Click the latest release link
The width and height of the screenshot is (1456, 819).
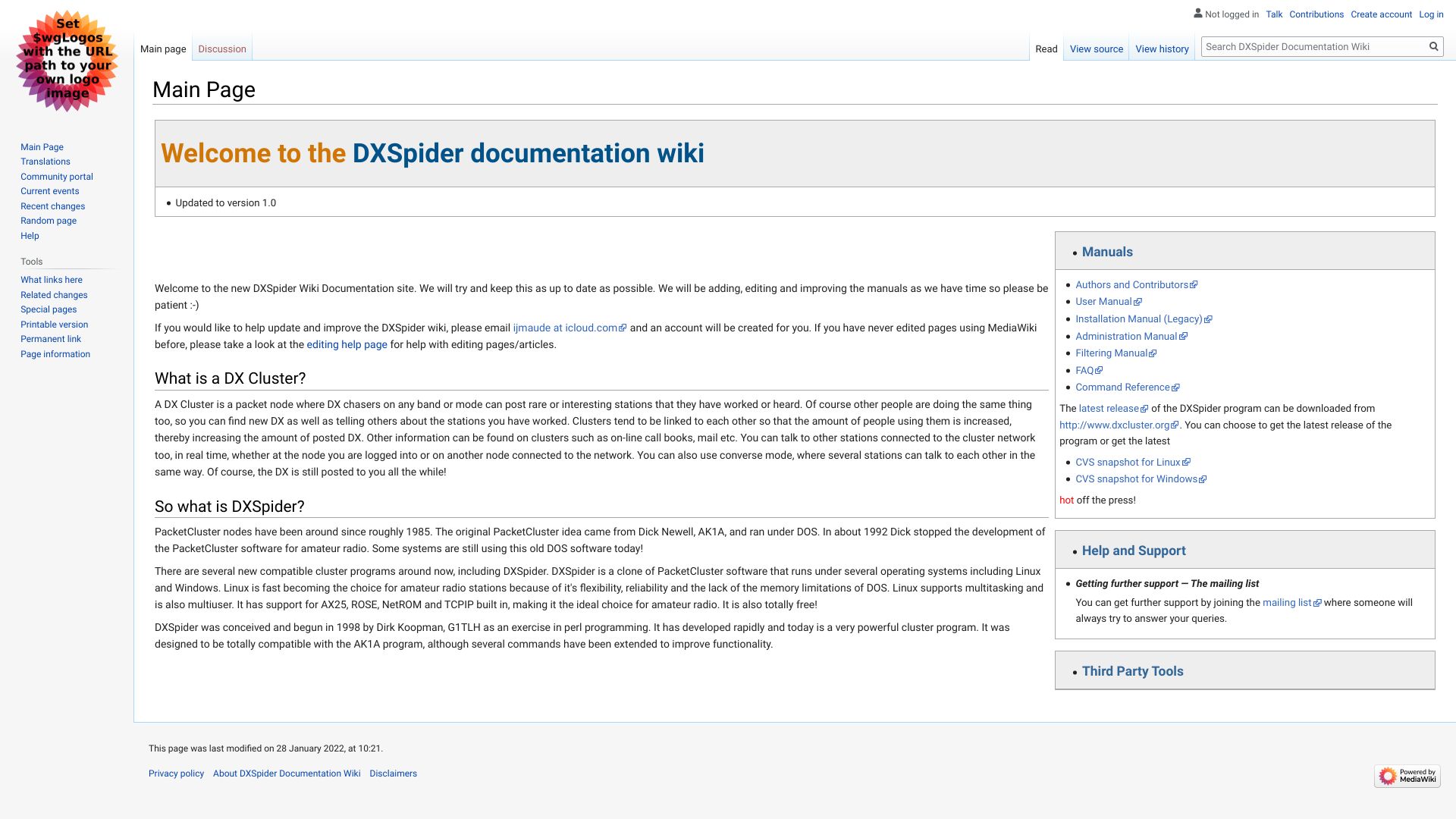click(x=1113, y=408)
